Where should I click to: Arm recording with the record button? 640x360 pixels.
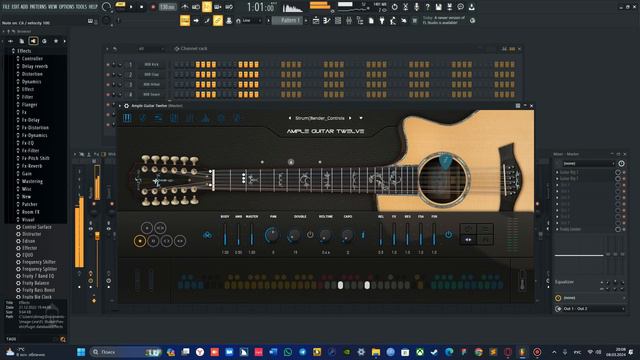pyautogui.click(x=153, y=7)
